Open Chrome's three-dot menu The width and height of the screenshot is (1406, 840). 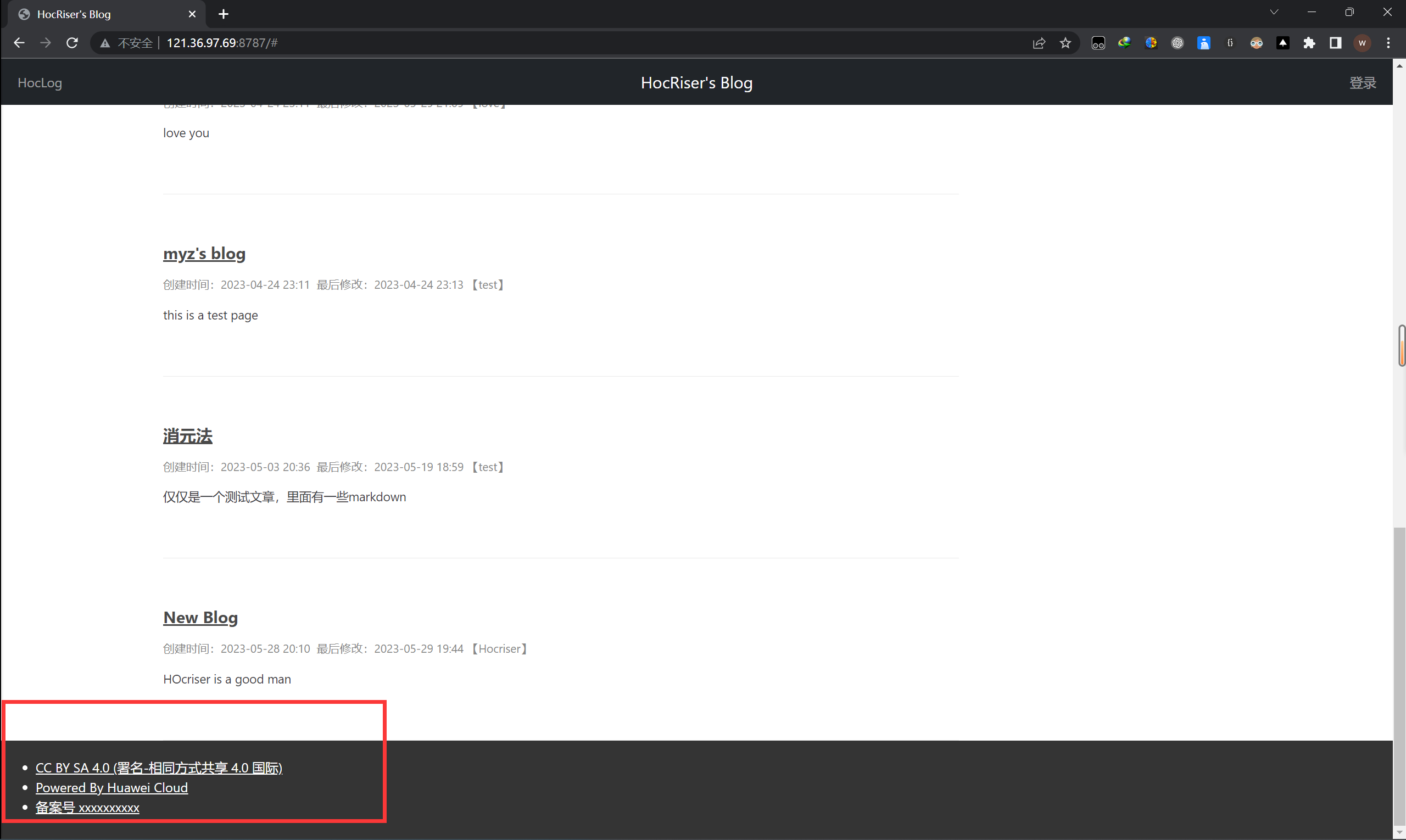[1388, 43]
